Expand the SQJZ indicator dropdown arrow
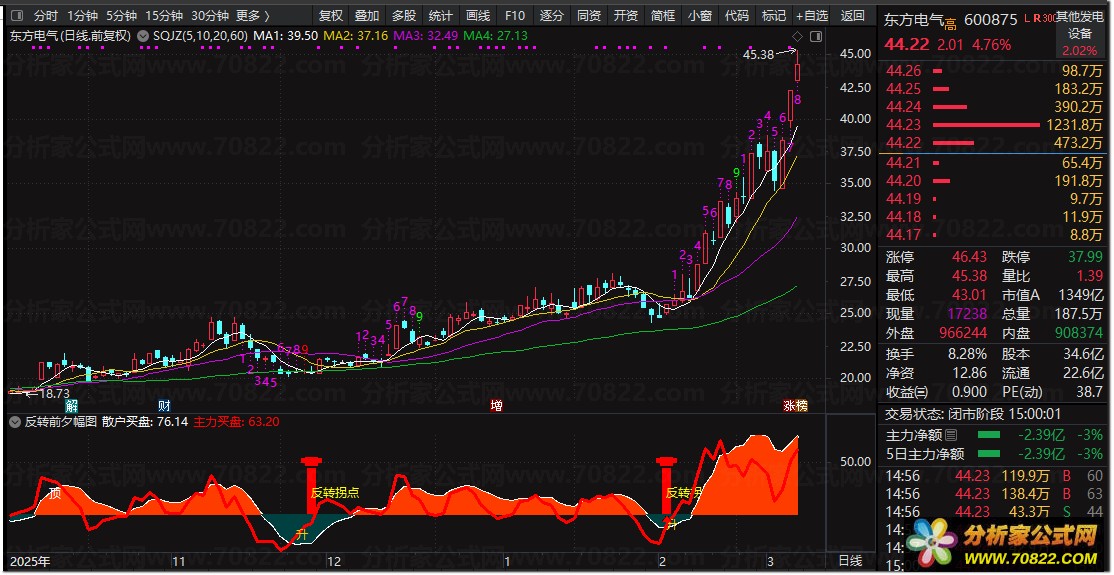The width and height of the screenshot is (1114, 575). click(144, 35)
